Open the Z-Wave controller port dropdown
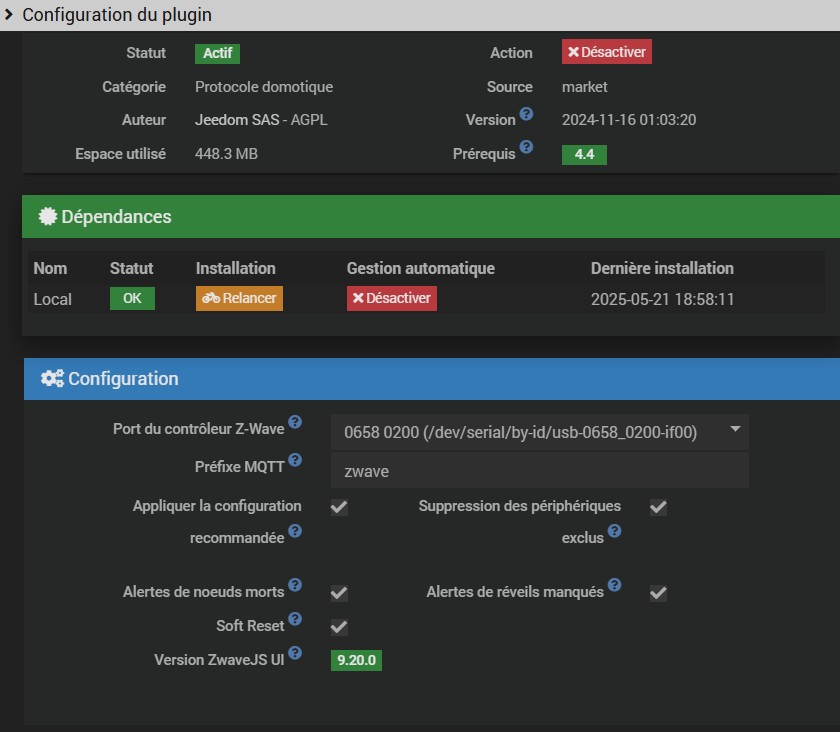This screenshot has width=840, height=732. [539, 432]
